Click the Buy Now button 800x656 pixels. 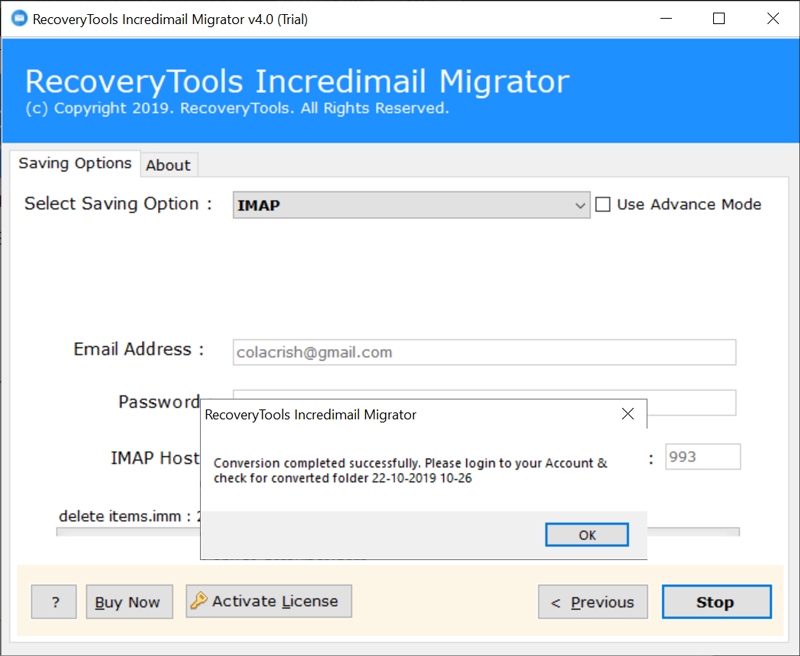pos(129,602)
